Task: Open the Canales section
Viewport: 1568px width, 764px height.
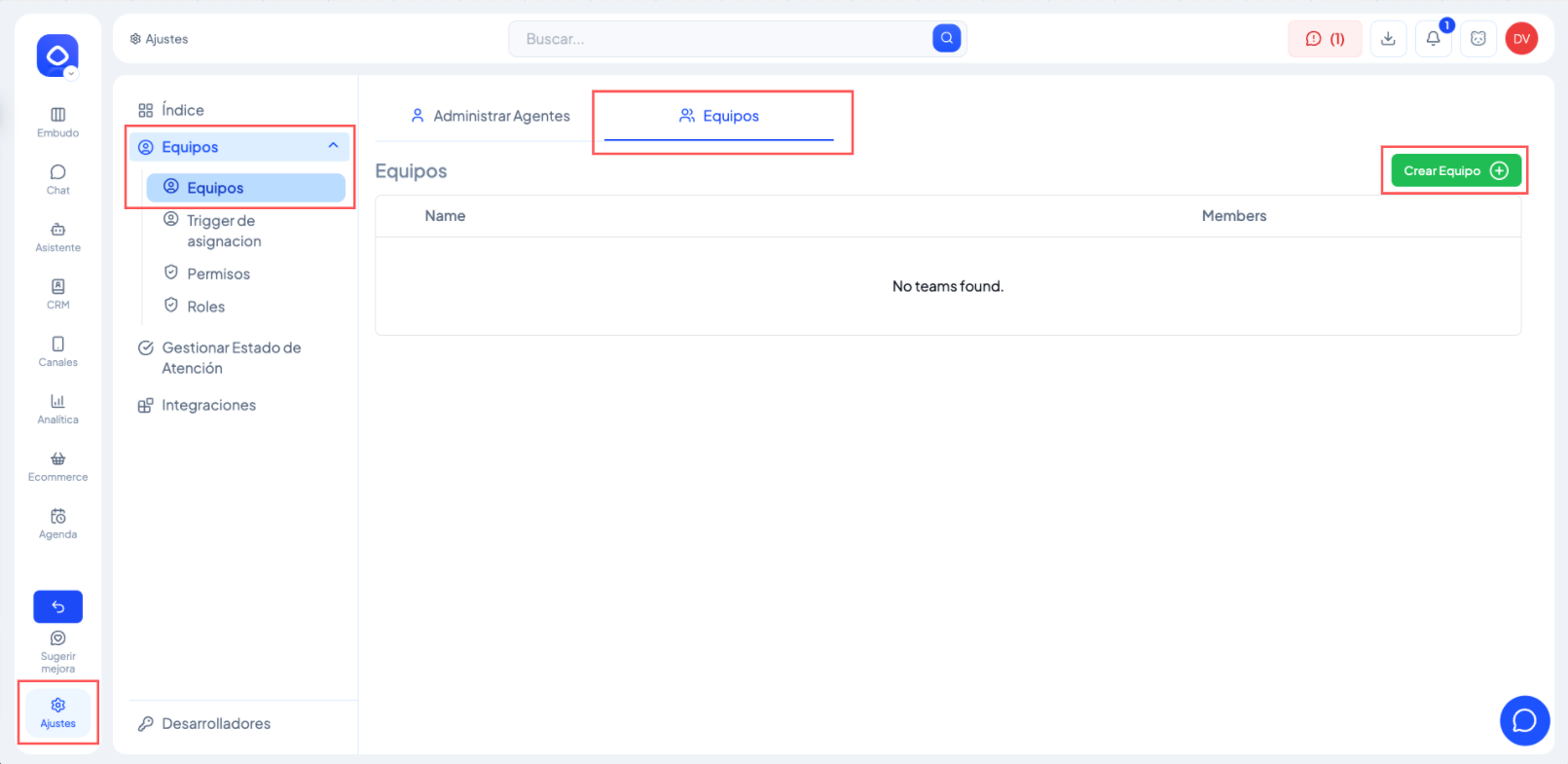Action: (57, 351)
